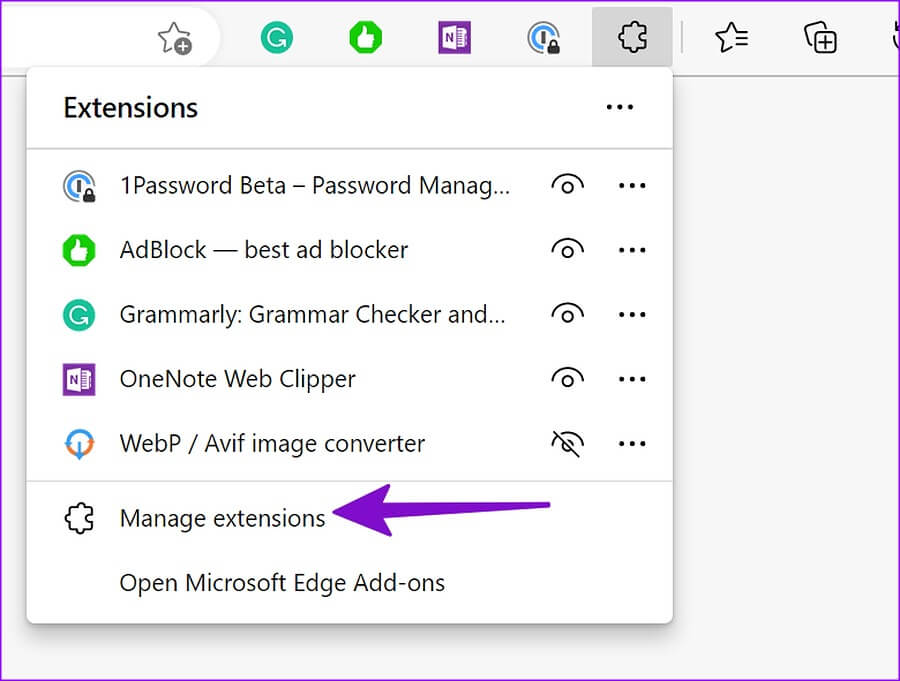Open Extensions panel more options menu

(x=620, y=107)
